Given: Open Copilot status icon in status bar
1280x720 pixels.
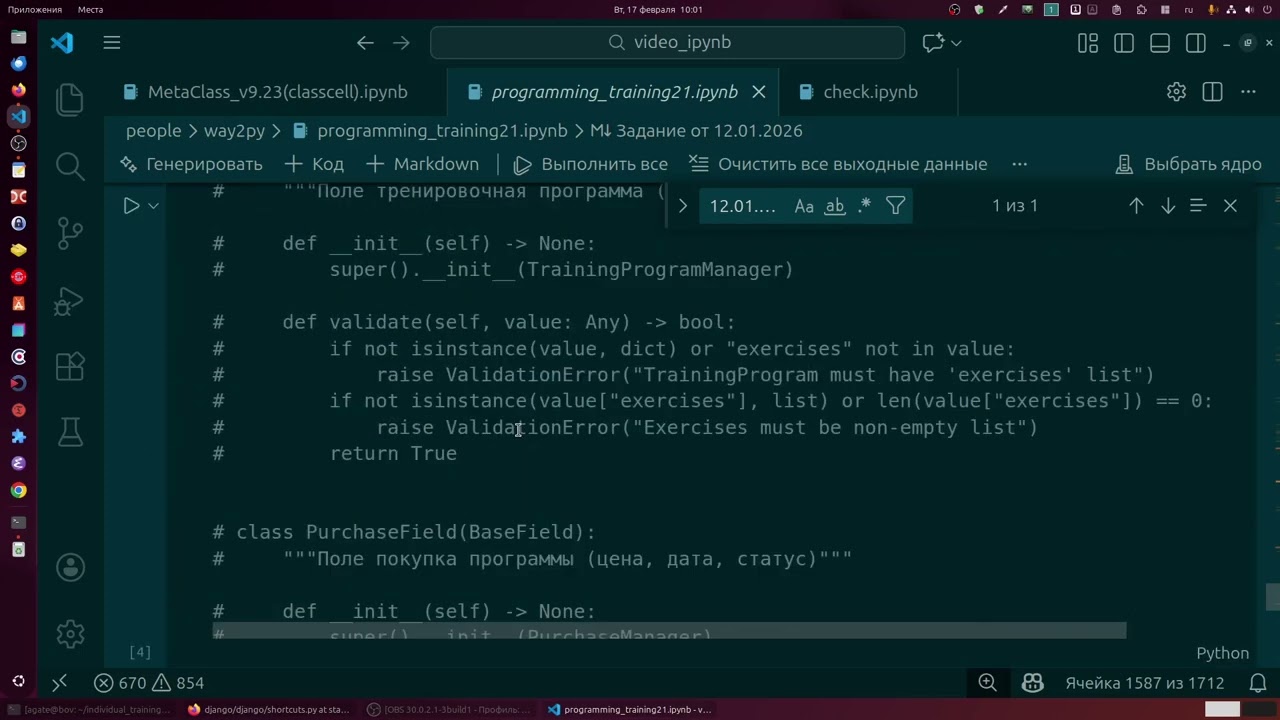Looking at the screenshot, I should tap(1032, 683).
